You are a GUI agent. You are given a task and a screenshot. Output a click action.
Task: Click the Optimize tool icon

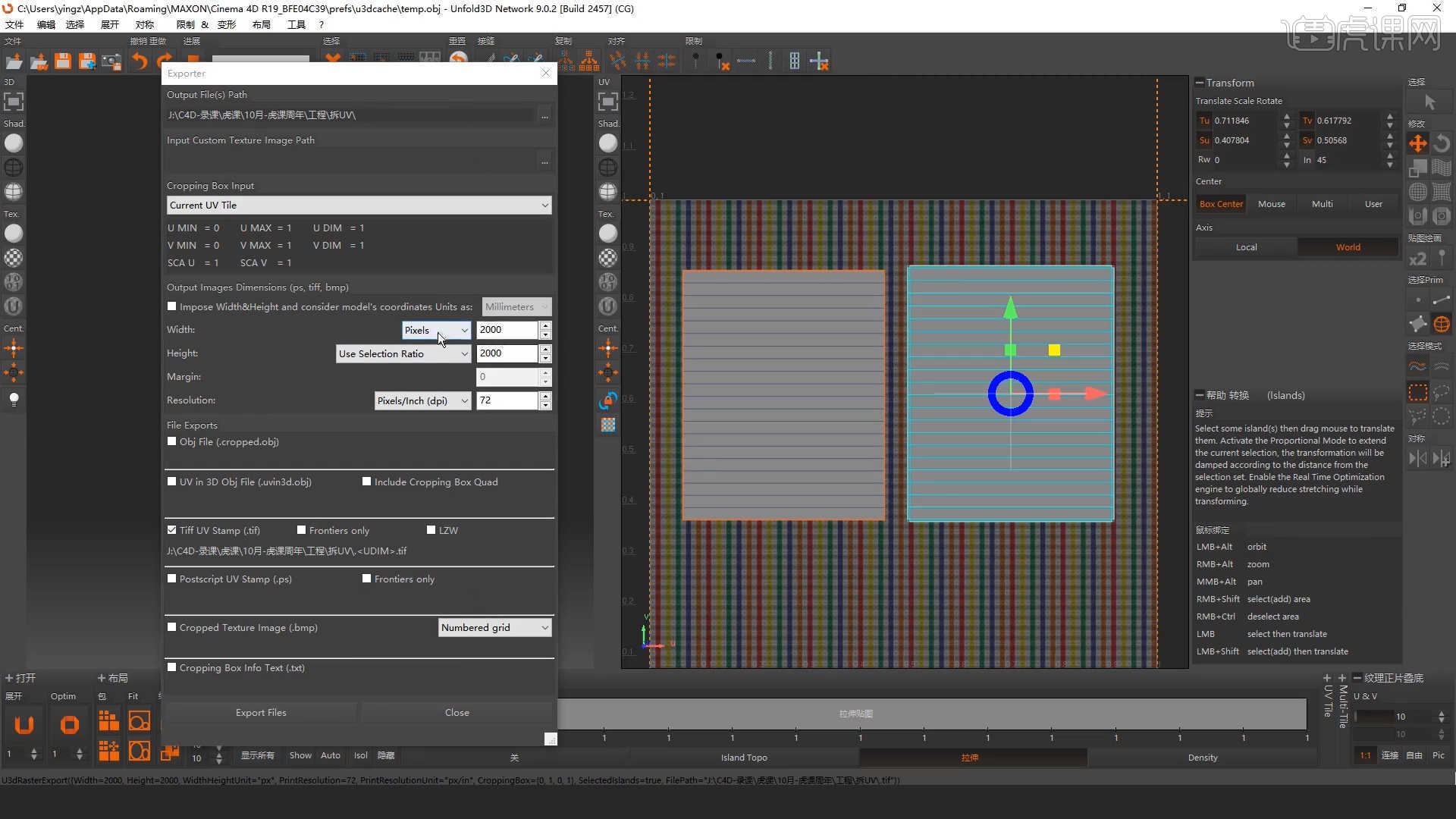tap(69, 725)
